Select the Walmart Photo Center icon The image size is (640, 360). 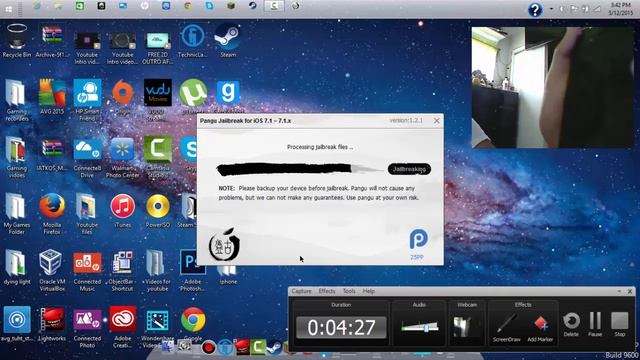[x=122, y=158]
